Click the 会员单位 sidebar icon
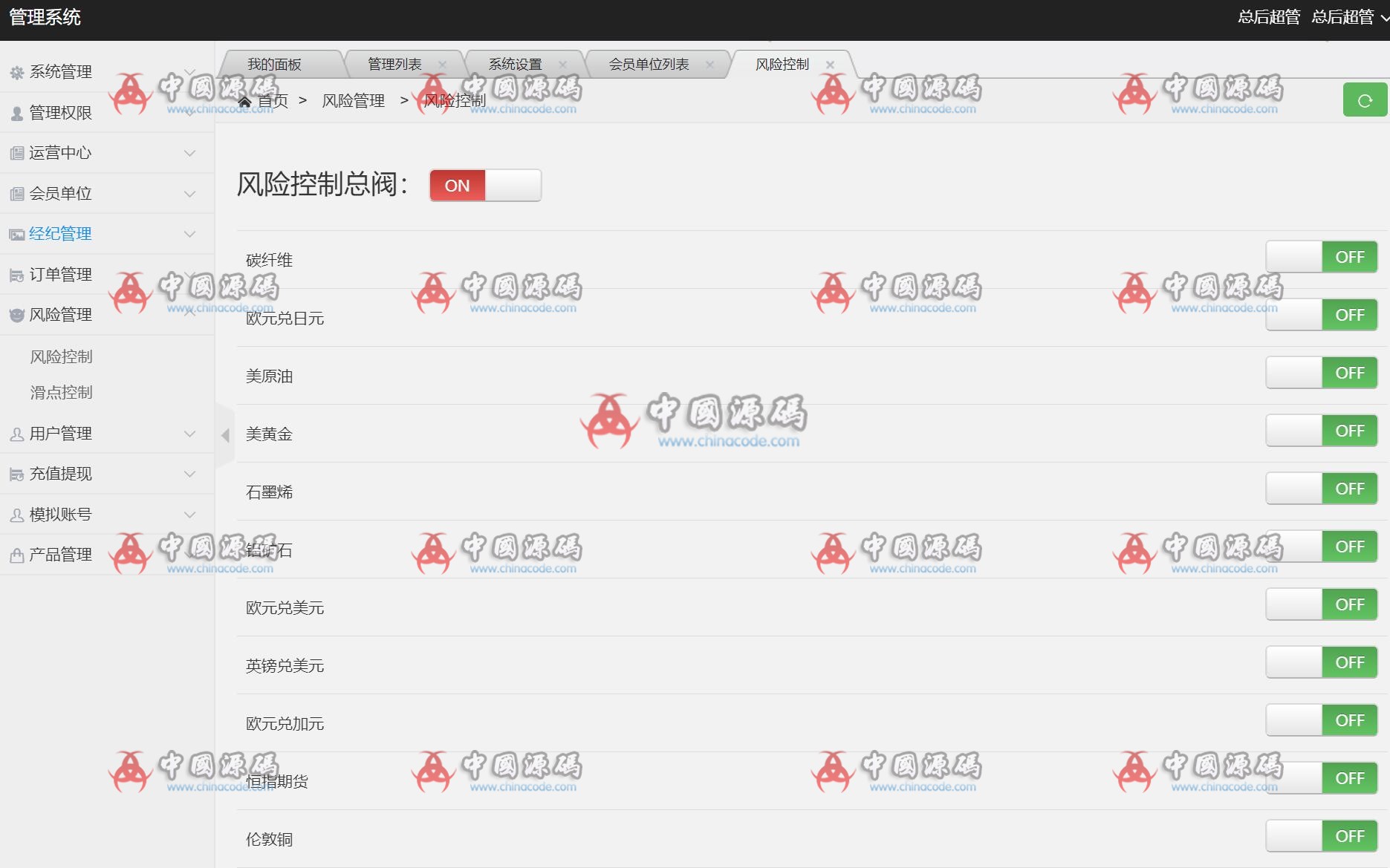1390x868 pixels. click(x=17, y=194)
